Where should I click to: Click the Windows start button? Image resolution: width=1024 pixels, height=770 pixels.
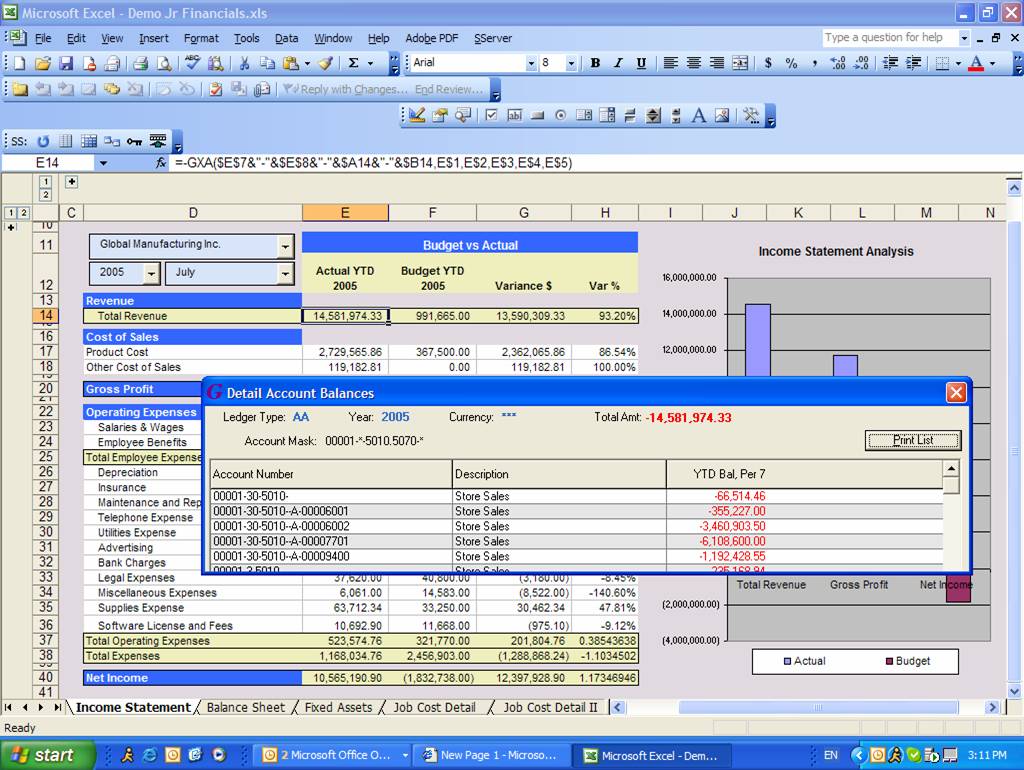(47, 755)
